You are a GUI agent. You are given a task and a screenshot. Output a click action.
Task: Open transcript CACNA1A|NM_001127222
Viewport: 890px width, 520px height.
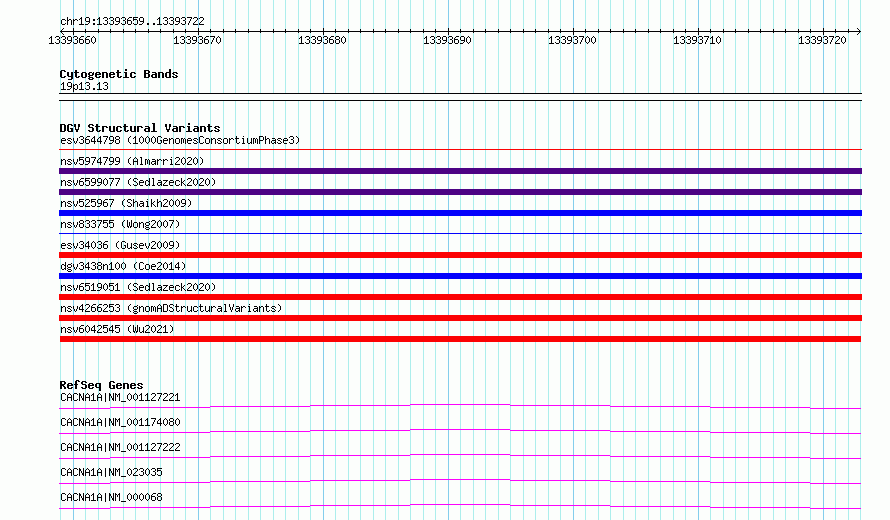pyautogui.click(x=120, y=447)
